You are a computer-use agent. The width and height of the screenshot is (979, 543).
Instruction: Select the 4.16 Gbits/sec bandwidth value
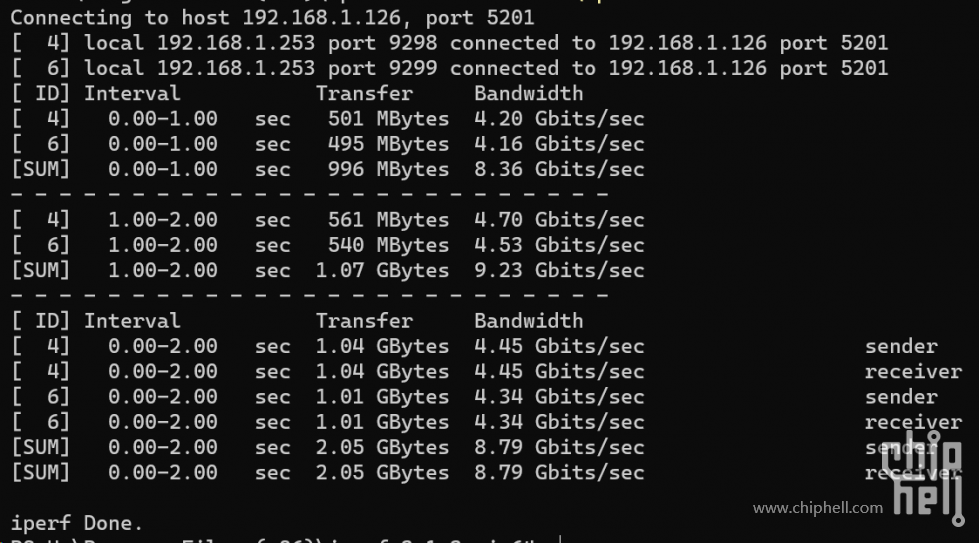(x=559, y=144)
